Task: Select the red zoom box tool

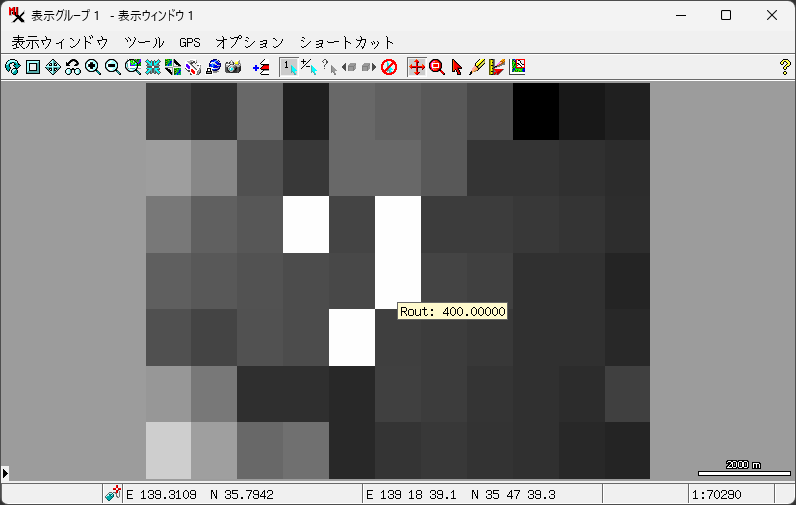Action: coord(437,67)
